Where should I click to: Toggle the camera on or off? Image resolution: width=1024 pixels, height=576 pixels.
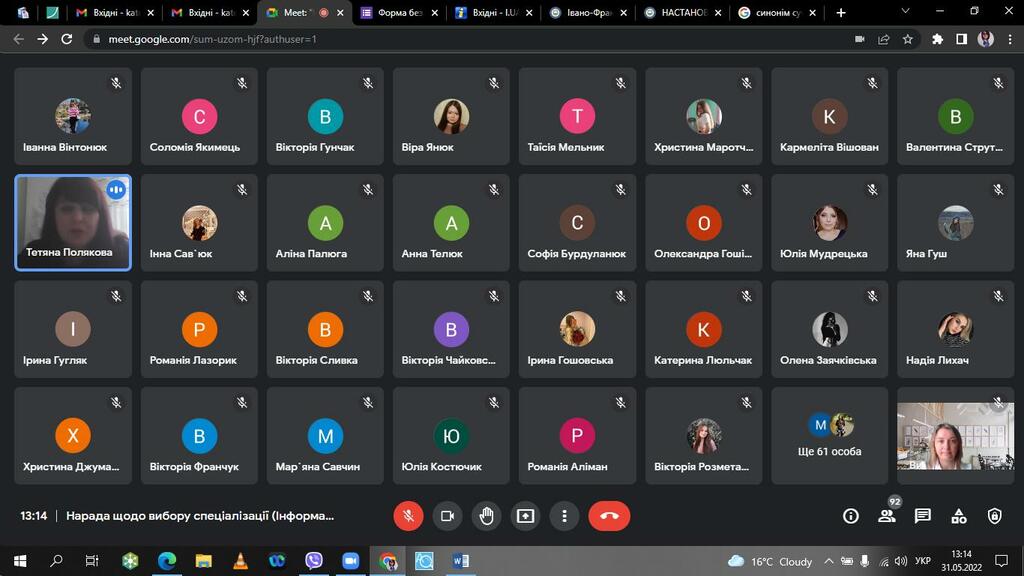point(447,516)
